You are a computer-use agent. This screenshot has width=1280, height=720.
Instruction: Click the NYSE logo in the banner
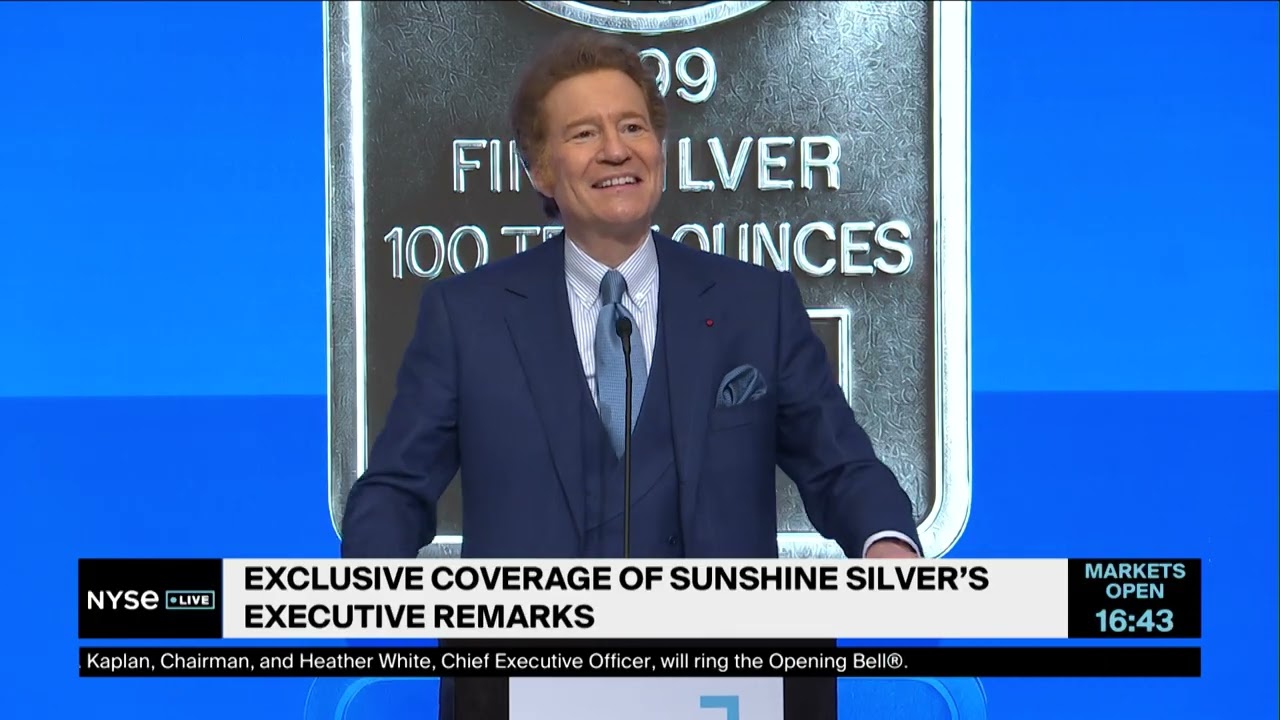(123, 600)
